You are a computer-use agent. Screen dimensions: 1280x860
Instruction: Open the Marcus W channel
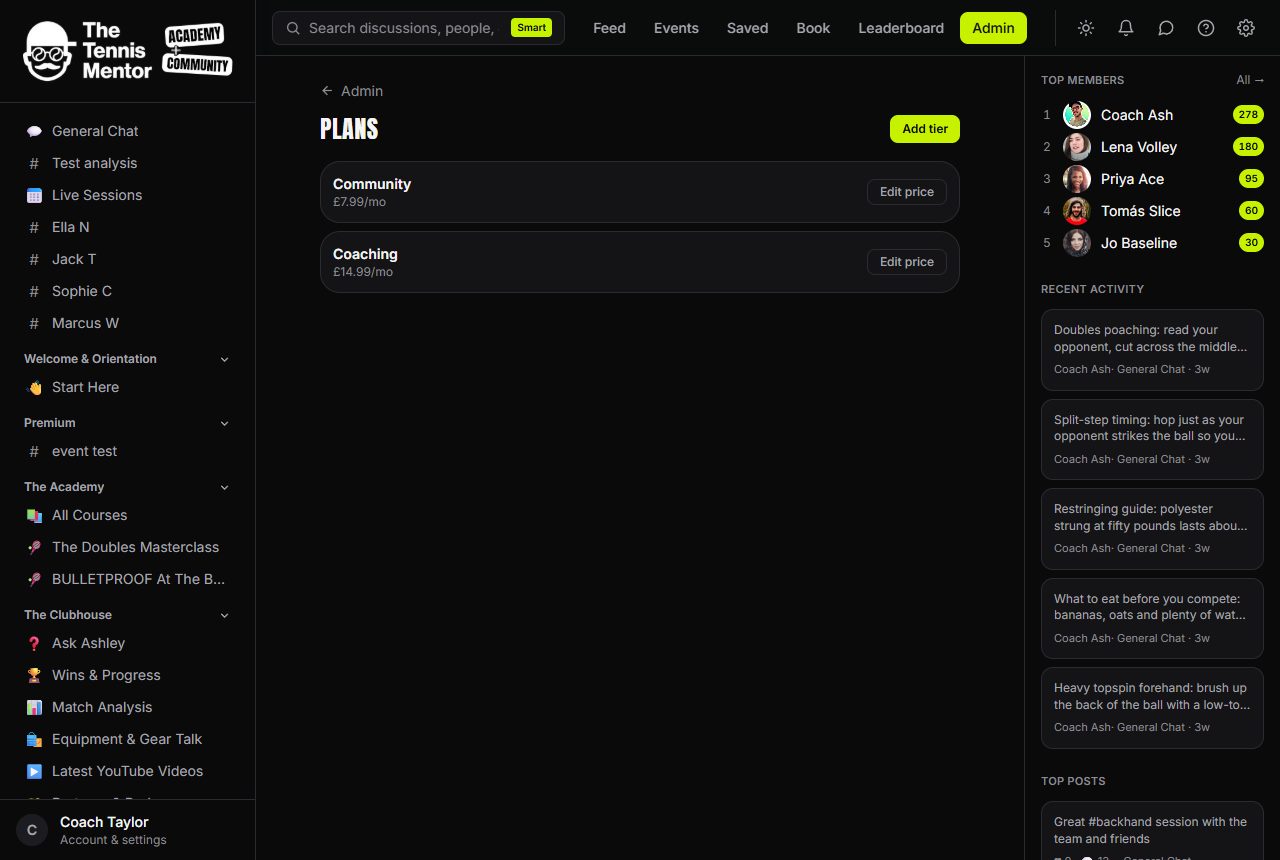127,323
